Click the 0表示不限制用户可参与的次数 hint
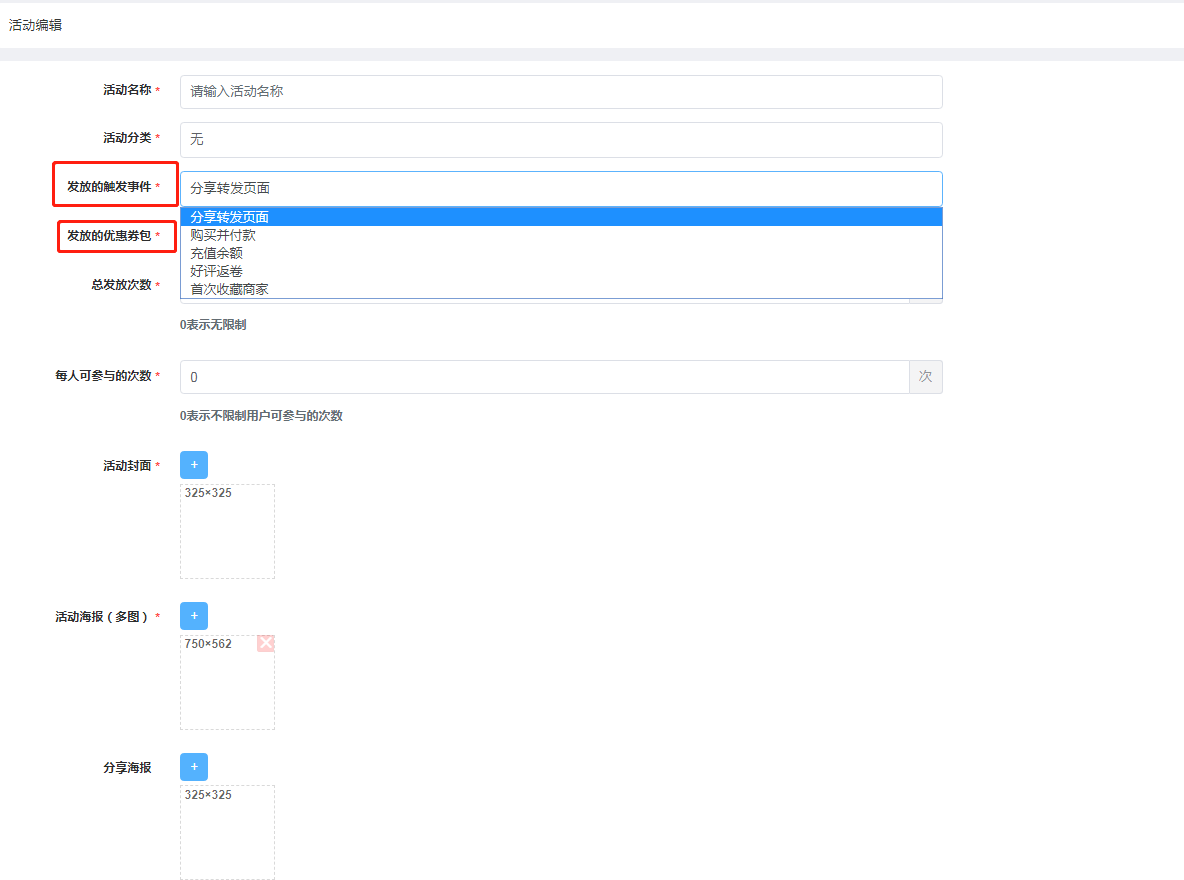The width and height of the screenshot is (1184, 880). point(261,415)
